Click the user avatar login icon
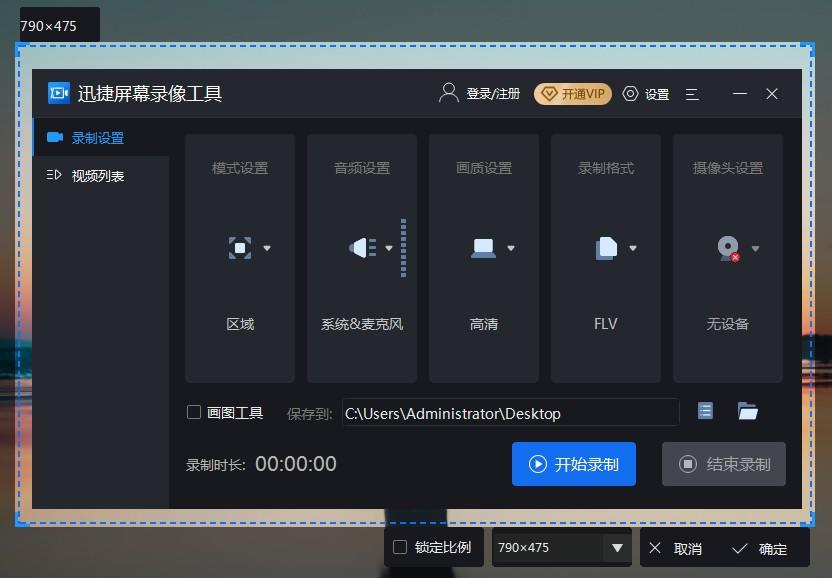This screenshot has height=578, width=832. 449,93
